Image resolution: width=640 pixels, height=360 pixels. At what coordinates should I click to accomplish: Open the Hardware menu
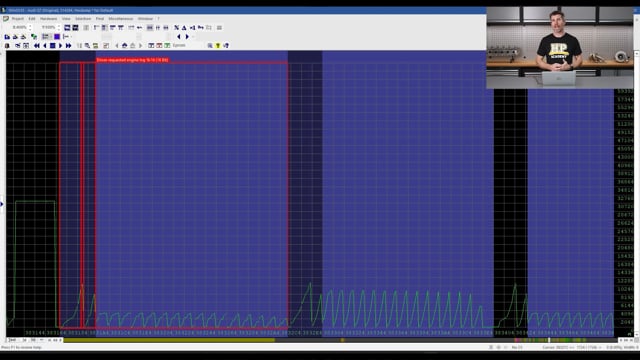click(49, 19)
